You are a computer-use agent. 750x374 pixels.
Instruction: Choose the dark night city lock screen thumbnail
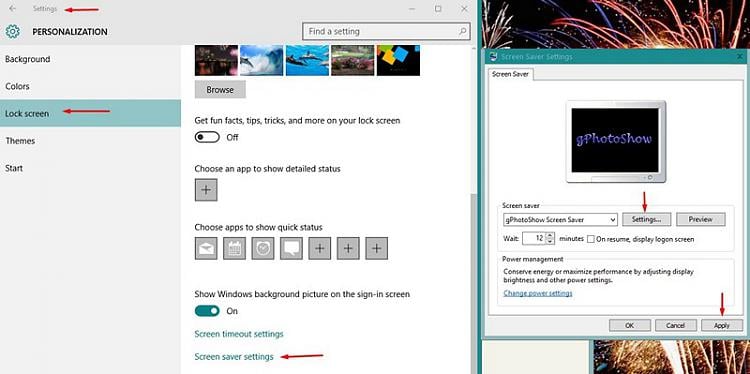pyautogui.click(x=216, y=60)
